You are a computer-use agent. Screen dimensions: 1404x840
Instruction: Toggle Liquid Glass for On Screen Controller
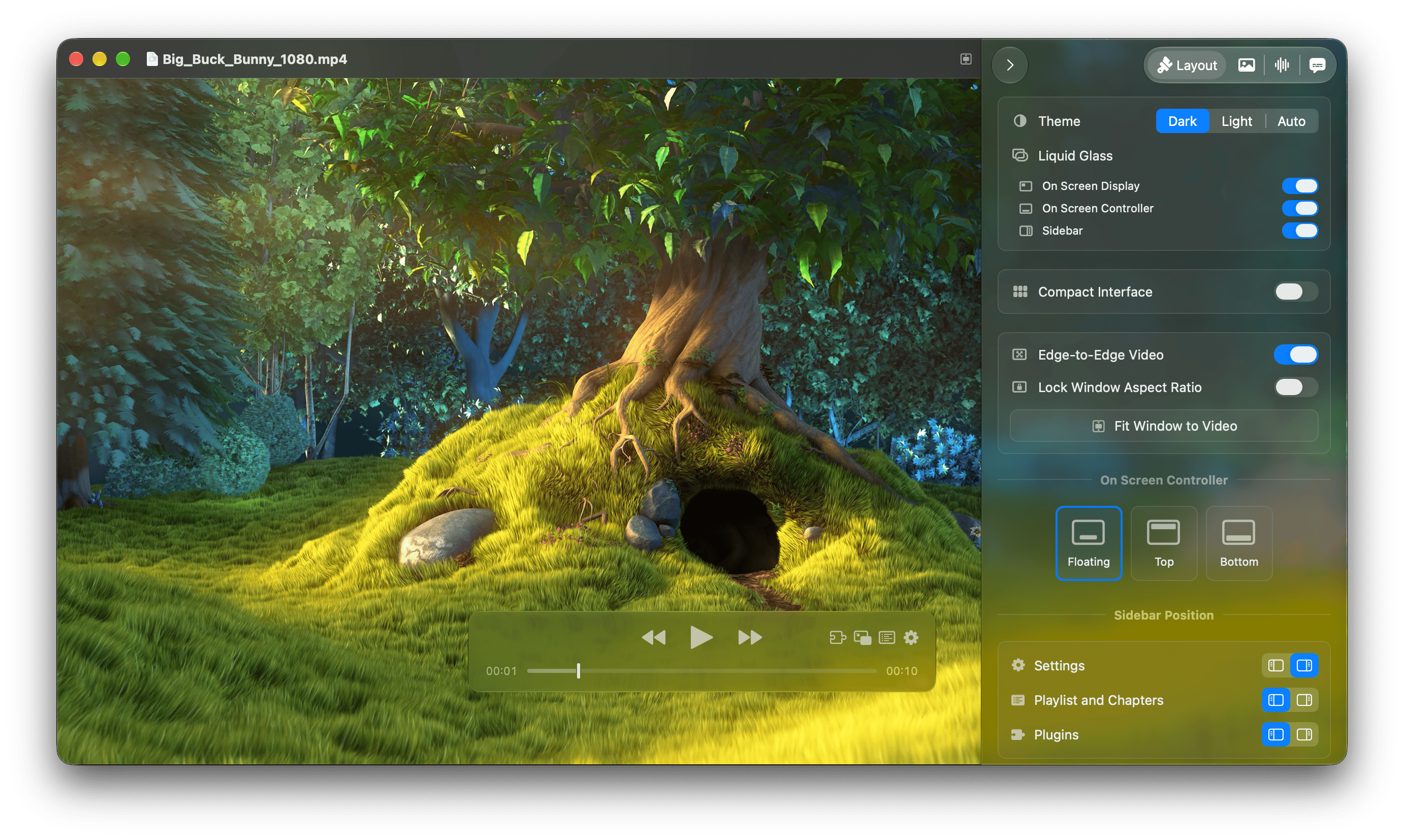[x=1300, y=208]
